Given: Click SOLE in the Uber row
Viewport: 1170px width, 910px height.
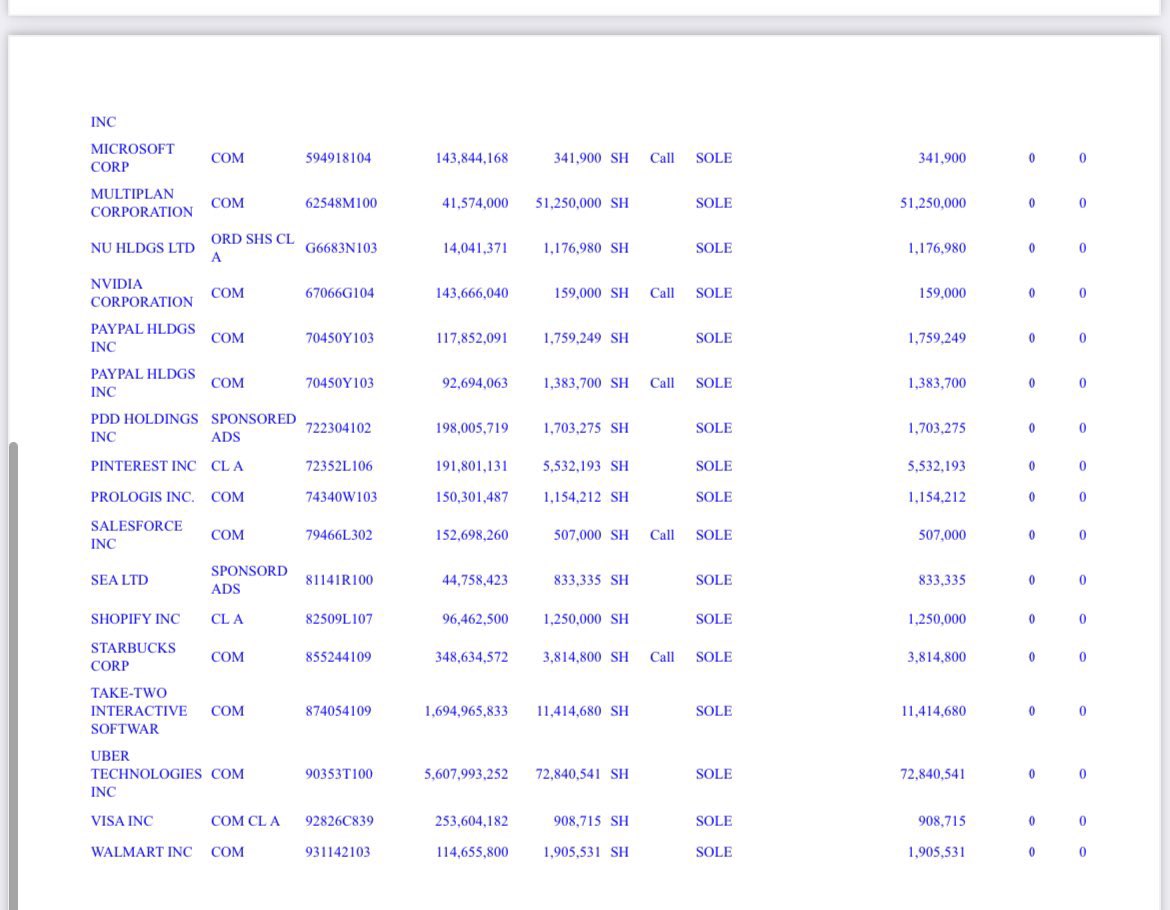Looking at the screenshot, I should [713, 774].
